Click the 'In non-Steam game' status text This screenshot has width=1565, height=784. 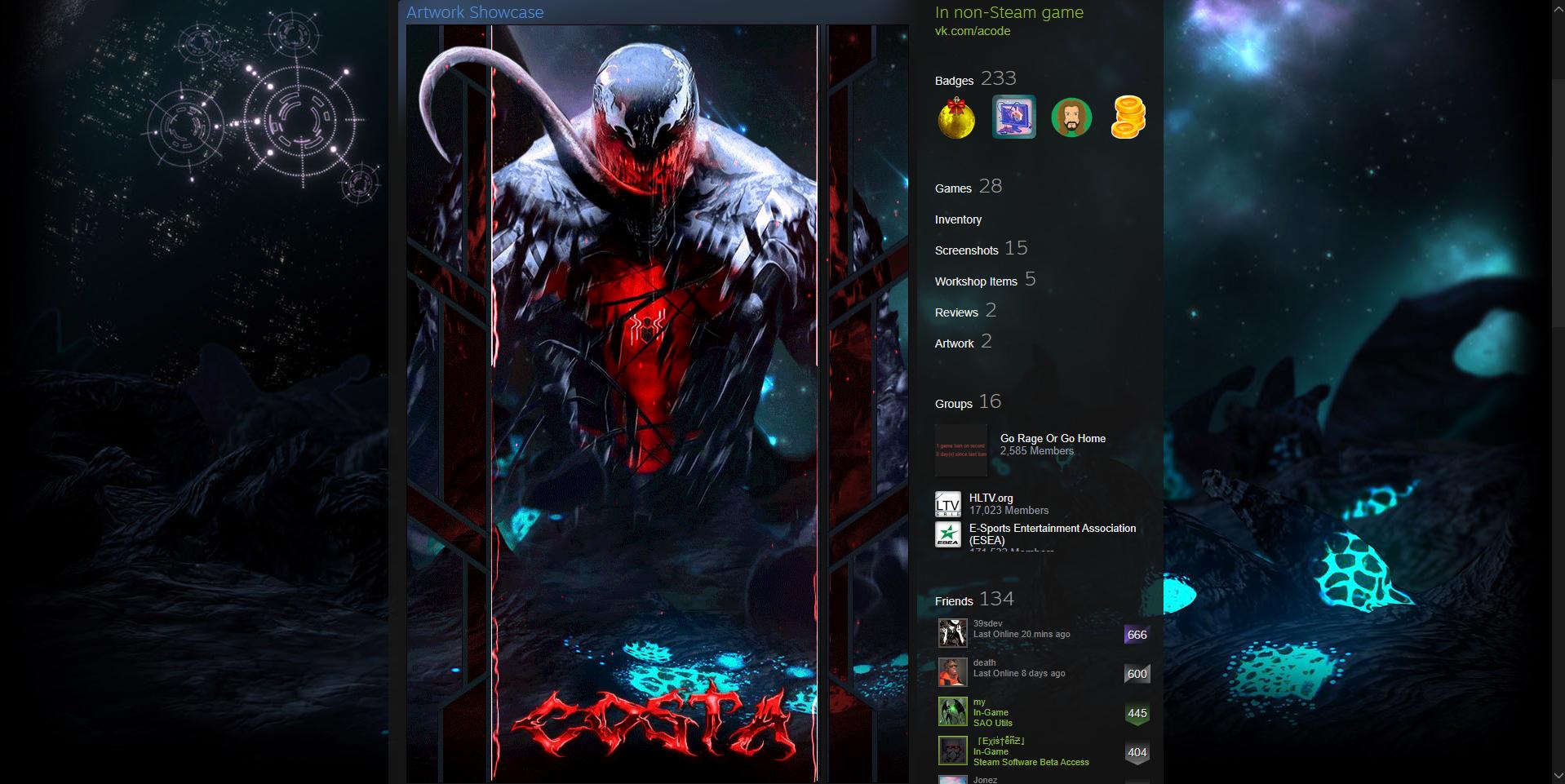coord(1009,12)
